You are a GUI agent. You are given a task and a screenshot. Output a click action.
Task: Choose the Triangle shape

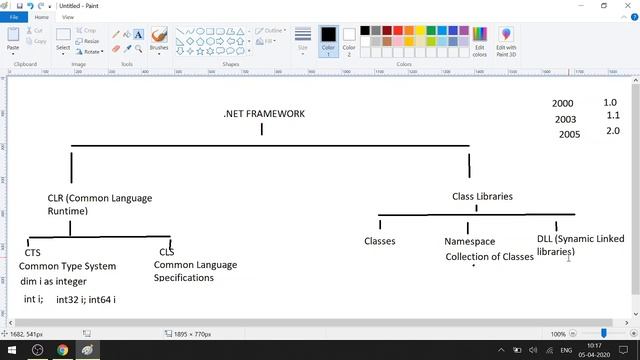point(240,31)
